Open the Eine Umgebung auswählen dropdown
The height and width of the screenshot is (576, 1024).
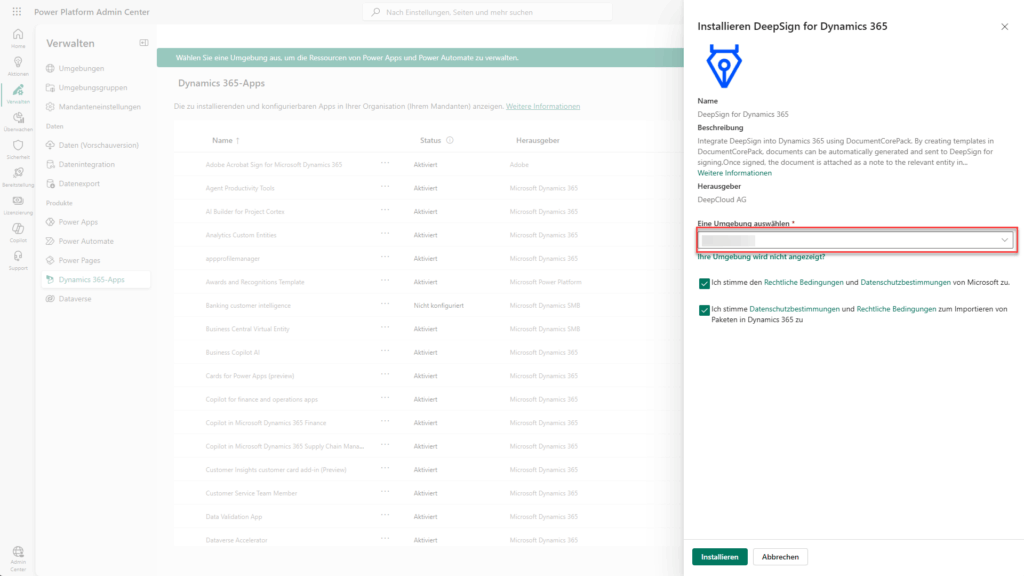coord(856,240)
